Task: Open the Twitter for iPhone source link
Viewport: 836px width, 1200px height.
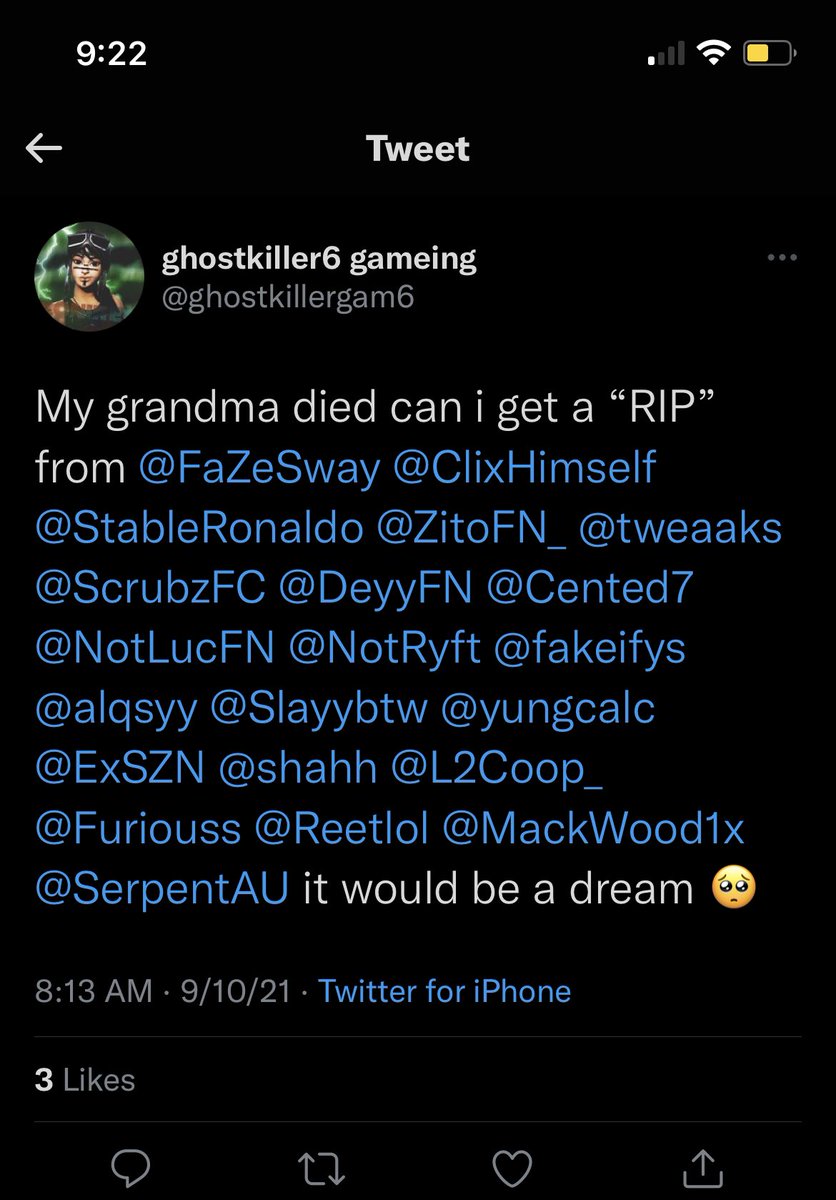Action: pos(444,991)
